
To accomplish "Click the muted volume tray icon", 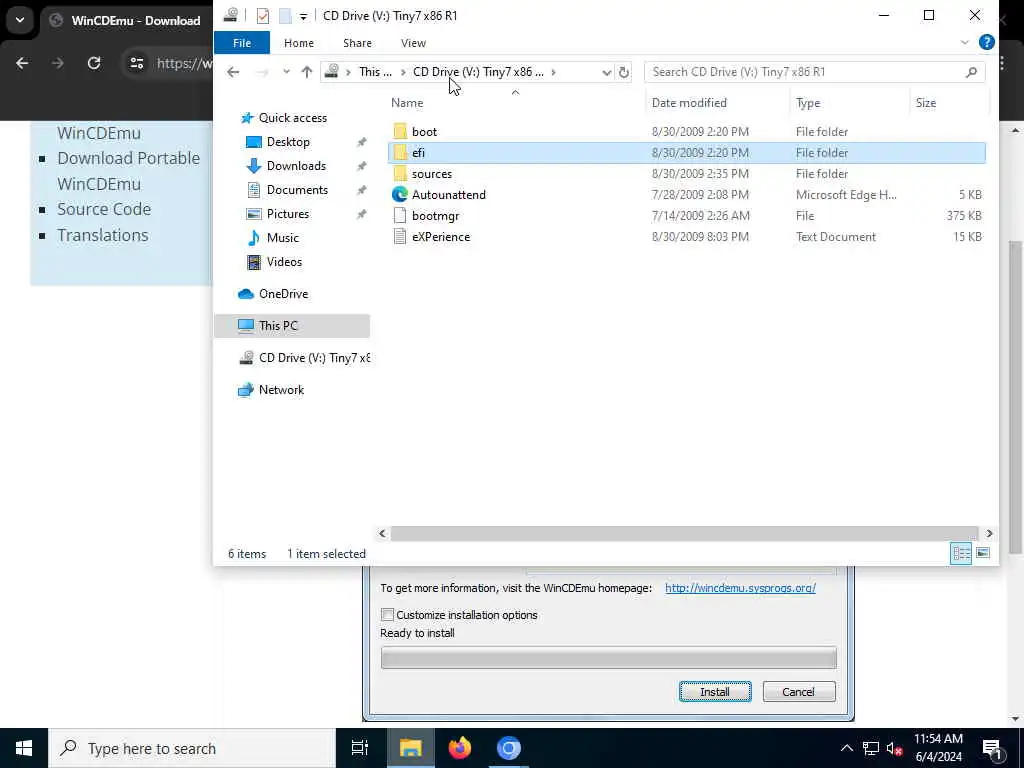I will click(894, 748).
